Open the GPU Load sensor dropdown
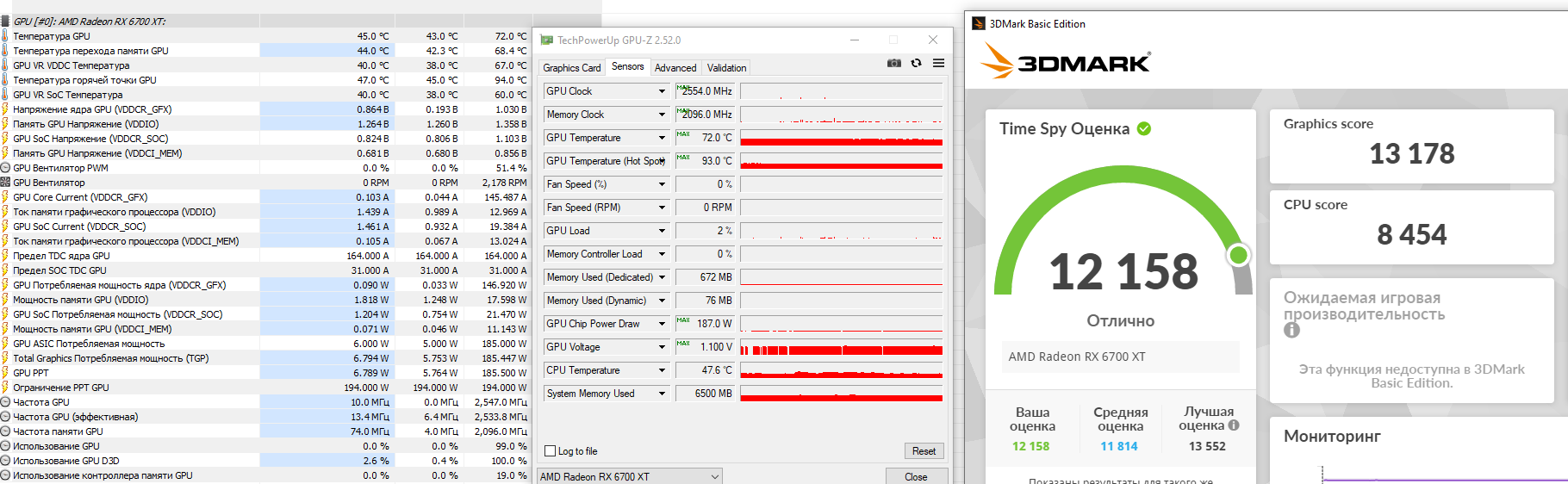This screenshot has height=484, width=1568. pyautogui.click(x=662, y=231)
